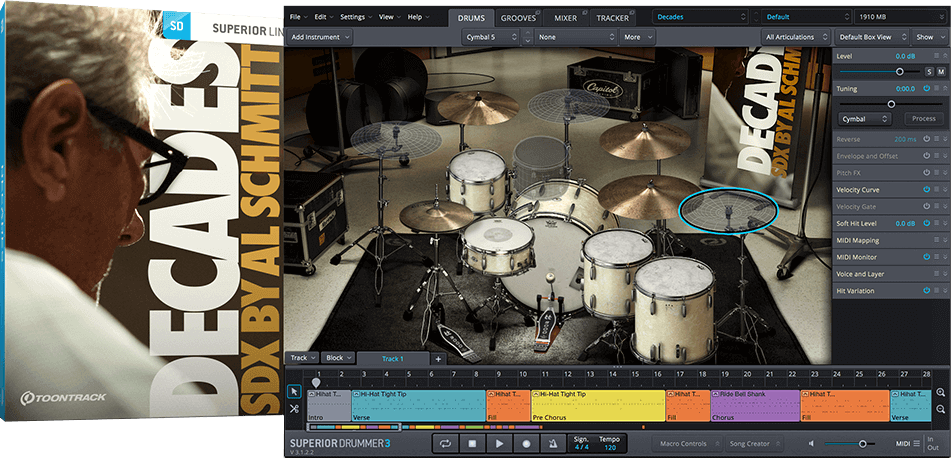Click the Process button

tap(924, 119)
